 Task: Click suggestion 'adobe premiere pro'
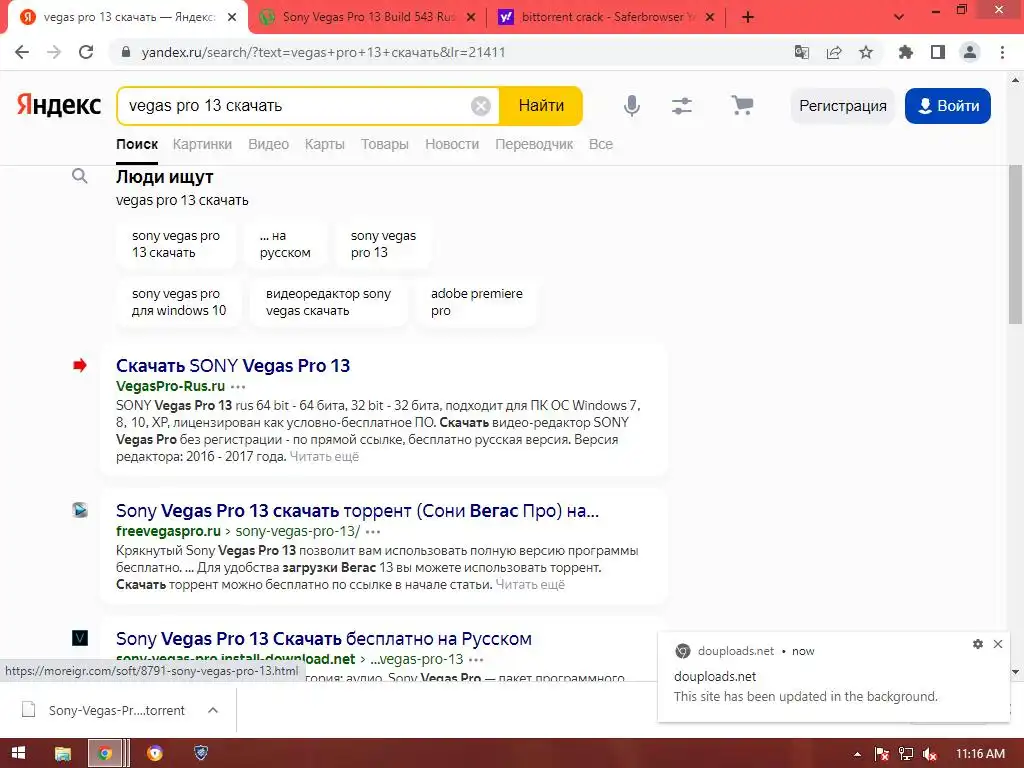[476, 302]
